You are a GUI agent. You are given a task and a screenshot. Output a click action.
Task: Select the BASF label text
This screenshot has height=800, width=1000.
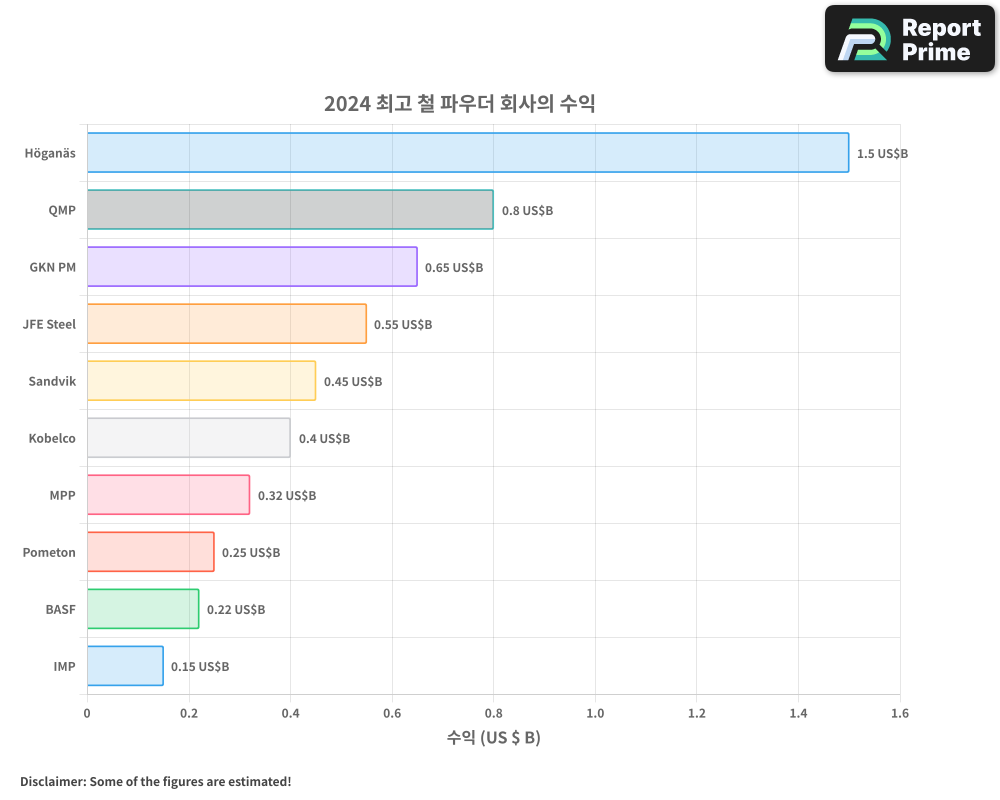[x=61, y=609]
